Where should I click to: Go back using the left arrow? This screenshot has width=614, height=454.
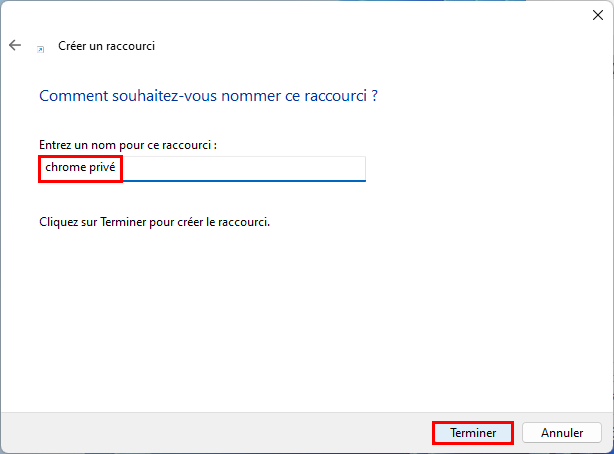15,45
